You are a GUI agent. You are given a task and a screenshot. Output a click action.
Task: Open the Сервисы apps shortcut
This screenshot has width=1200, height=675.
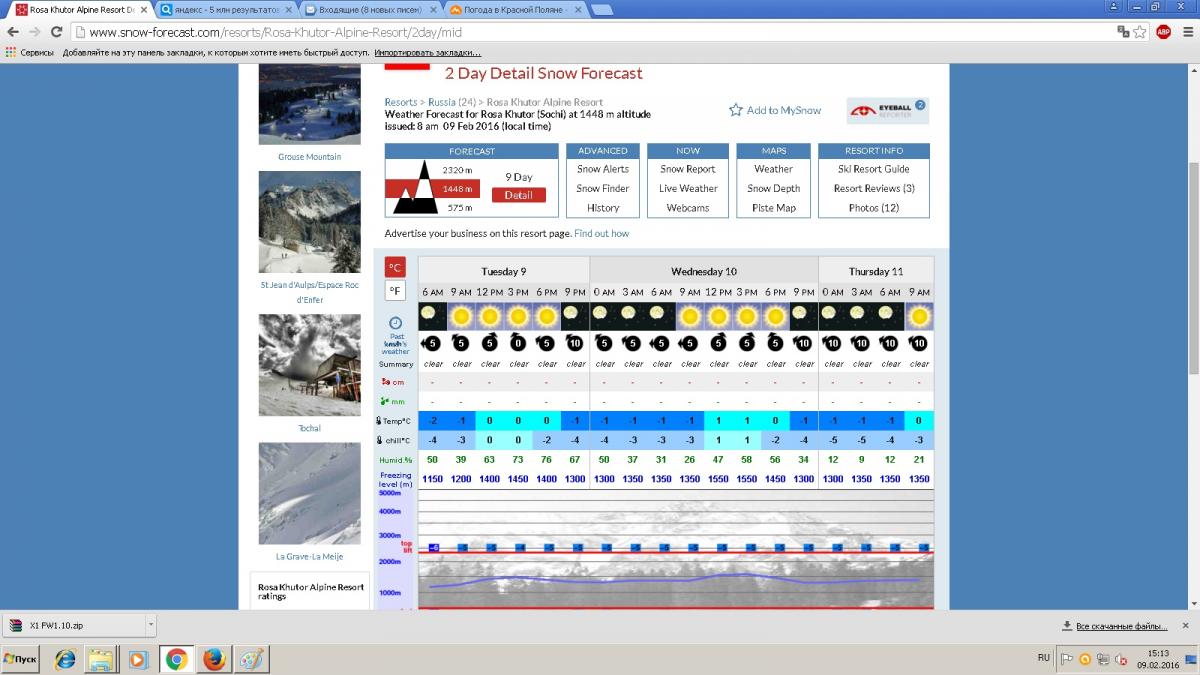click(30, 52)
